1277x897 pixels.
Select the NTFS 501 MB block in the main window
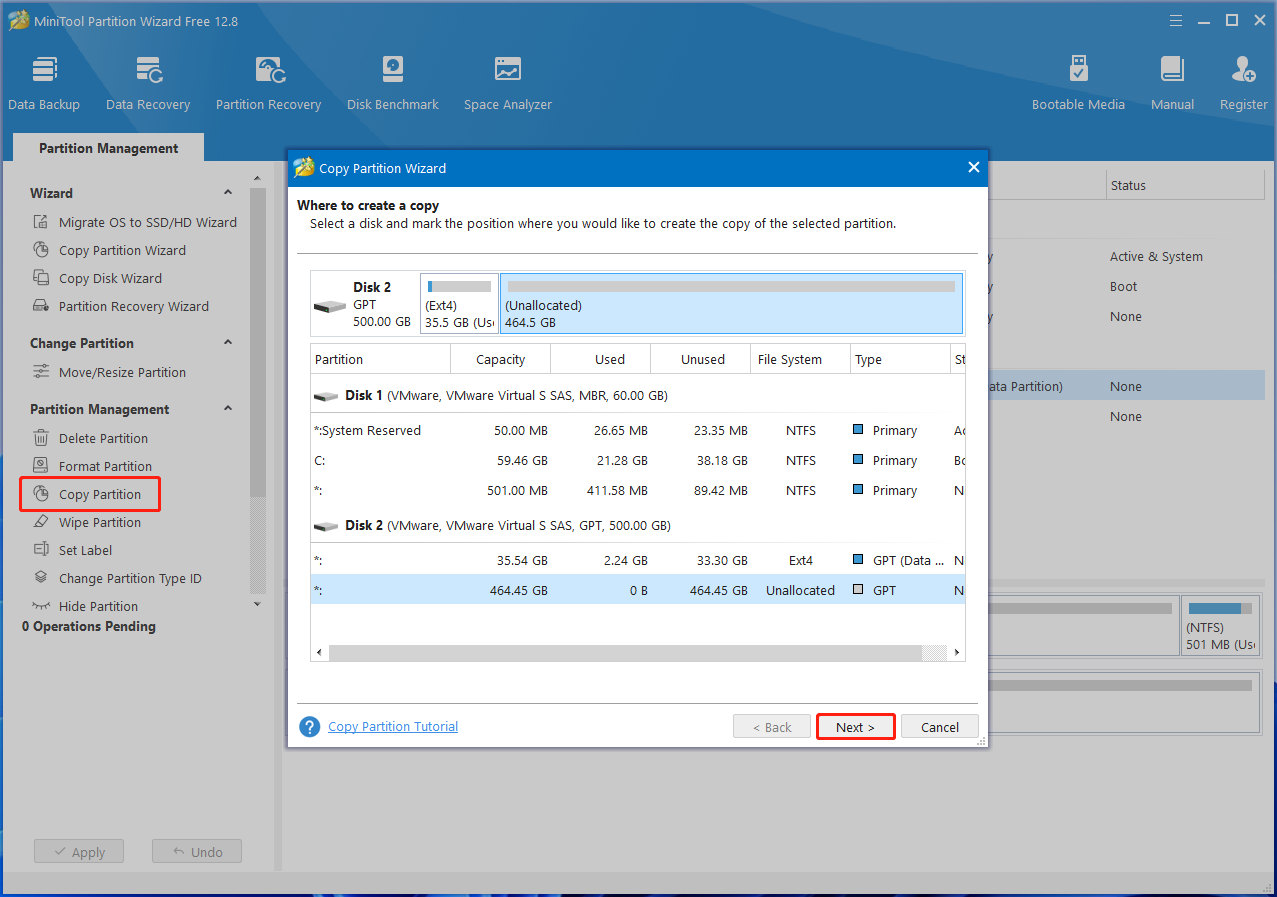(x=1221, y=626)
